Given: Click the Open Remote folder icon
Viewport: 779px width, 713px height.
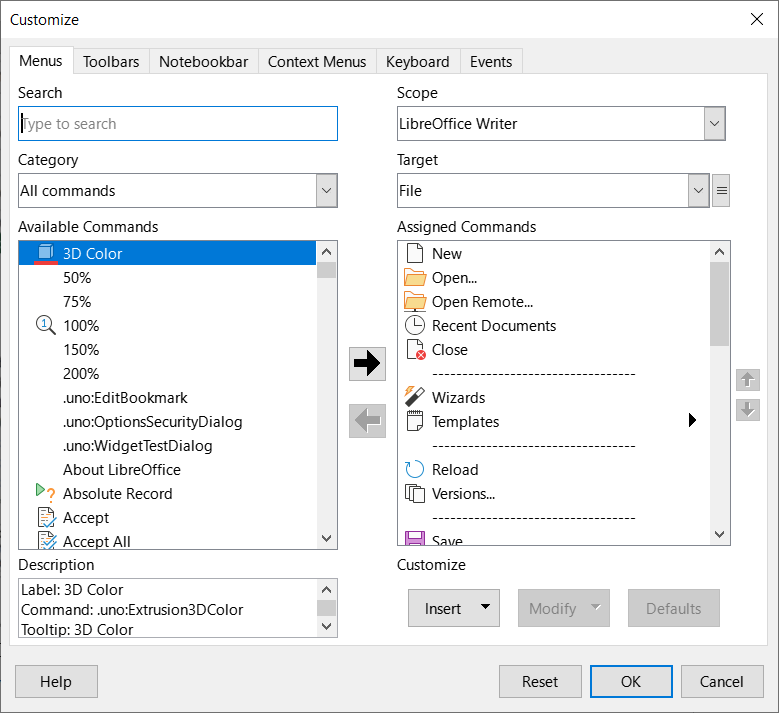Looking at the screenshot, I should [415, 301].
